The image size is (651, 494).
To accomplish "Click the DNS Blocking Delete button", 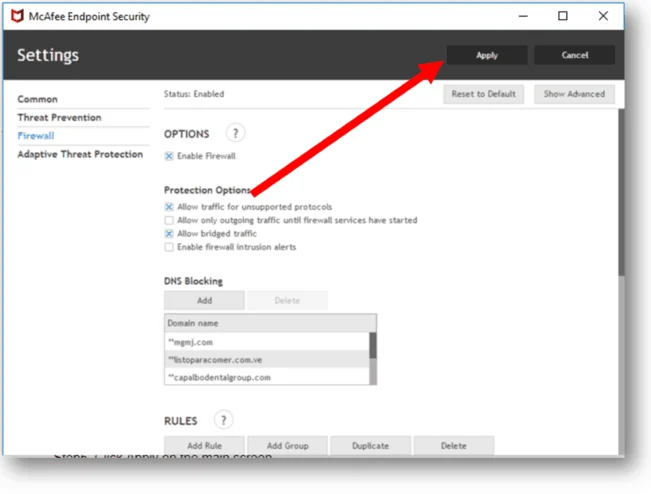I will click(x=287, y=300).
